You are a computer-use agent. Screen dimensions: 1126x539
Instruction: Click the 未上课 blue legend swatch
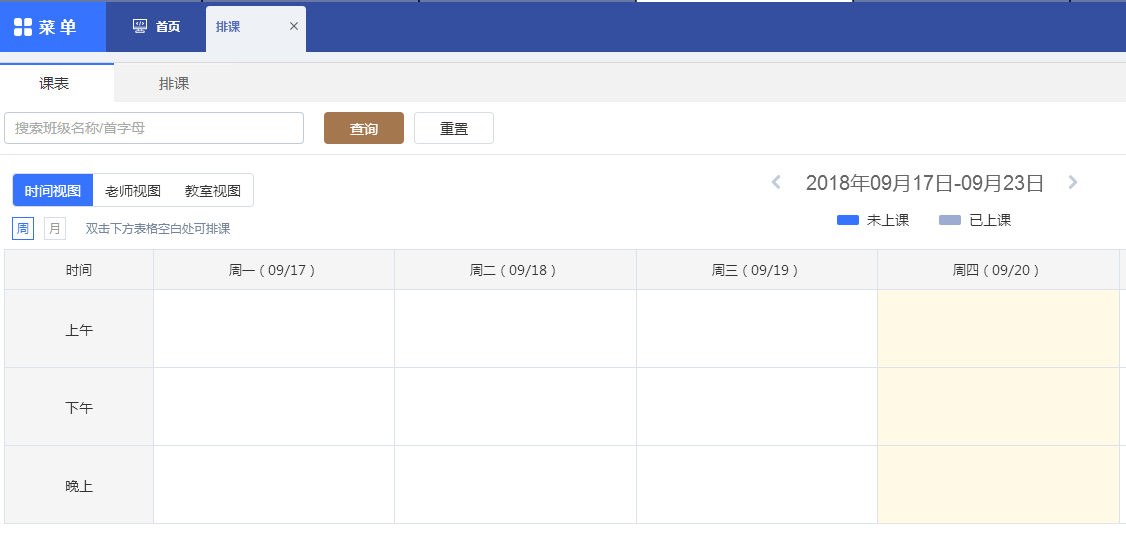tap(848, 220)
